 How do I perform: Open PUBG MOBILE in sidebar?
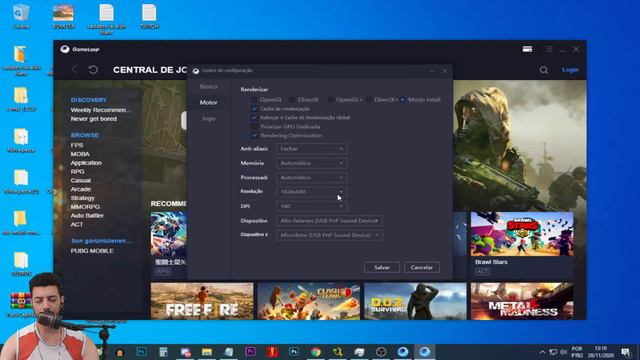click(92, 251)
